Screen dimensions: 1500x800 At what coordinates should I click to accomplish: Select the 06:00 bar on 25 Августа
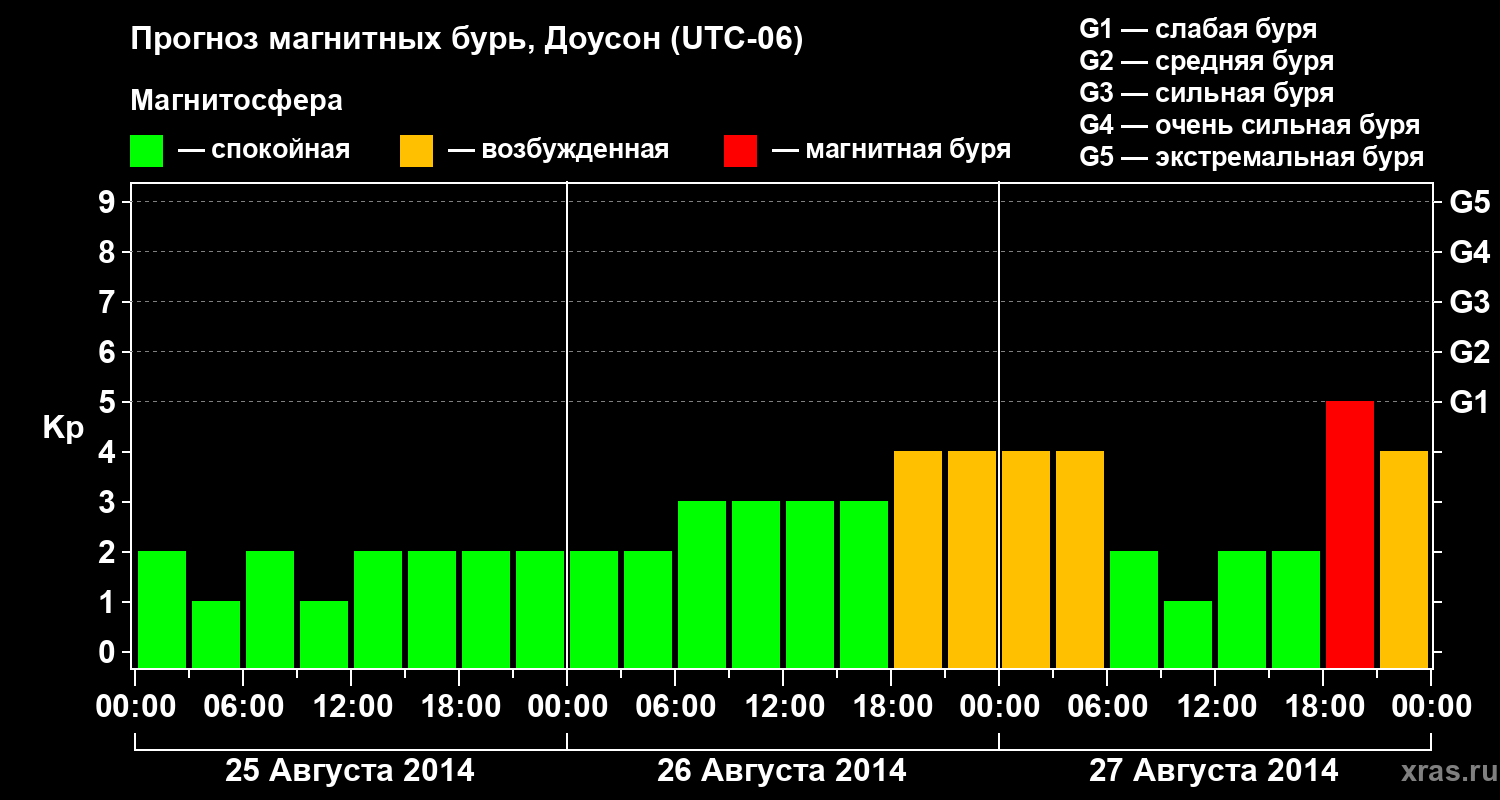(270, 609)
